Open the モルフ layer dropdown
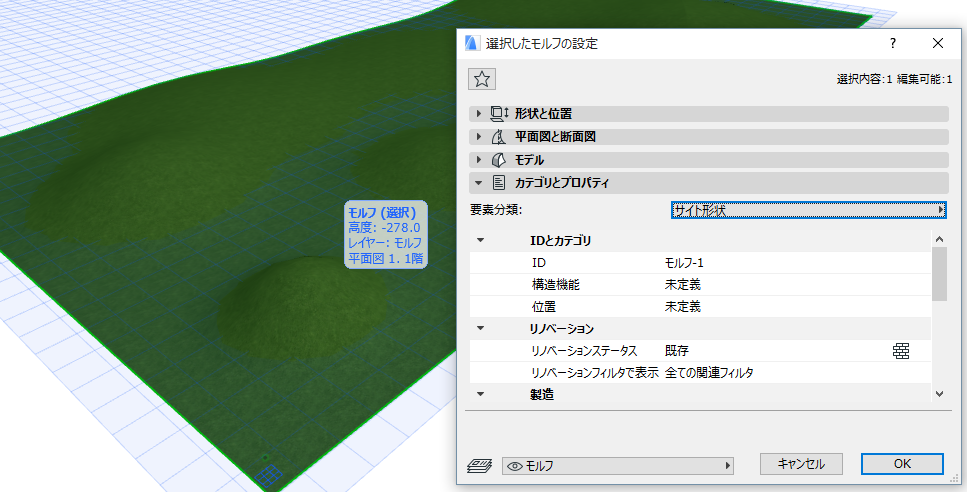Image resolution: width=967 pixels, height=492 pixels. coord(618,466)
